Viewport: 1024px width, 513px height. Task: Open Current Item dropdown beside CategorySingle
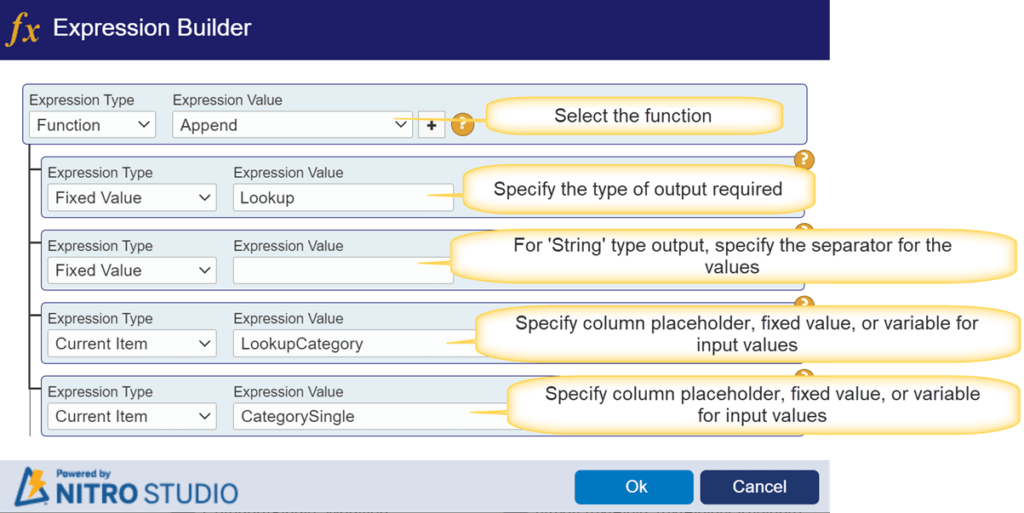click(x=132, y=416)
